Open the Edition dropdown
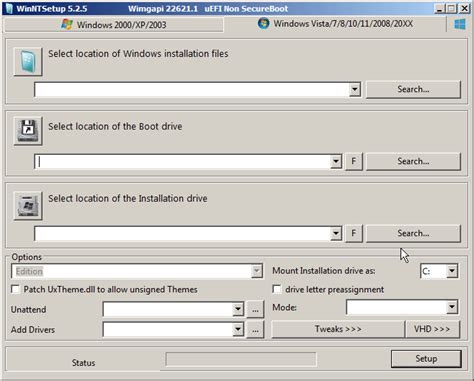 (257, 271)
